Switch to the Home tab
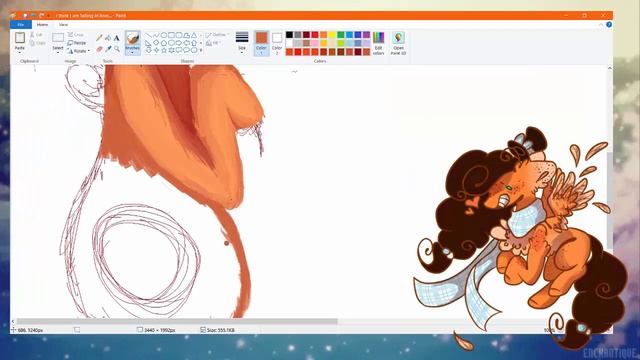Screen dimensions: 640x360 click(42, 25)
